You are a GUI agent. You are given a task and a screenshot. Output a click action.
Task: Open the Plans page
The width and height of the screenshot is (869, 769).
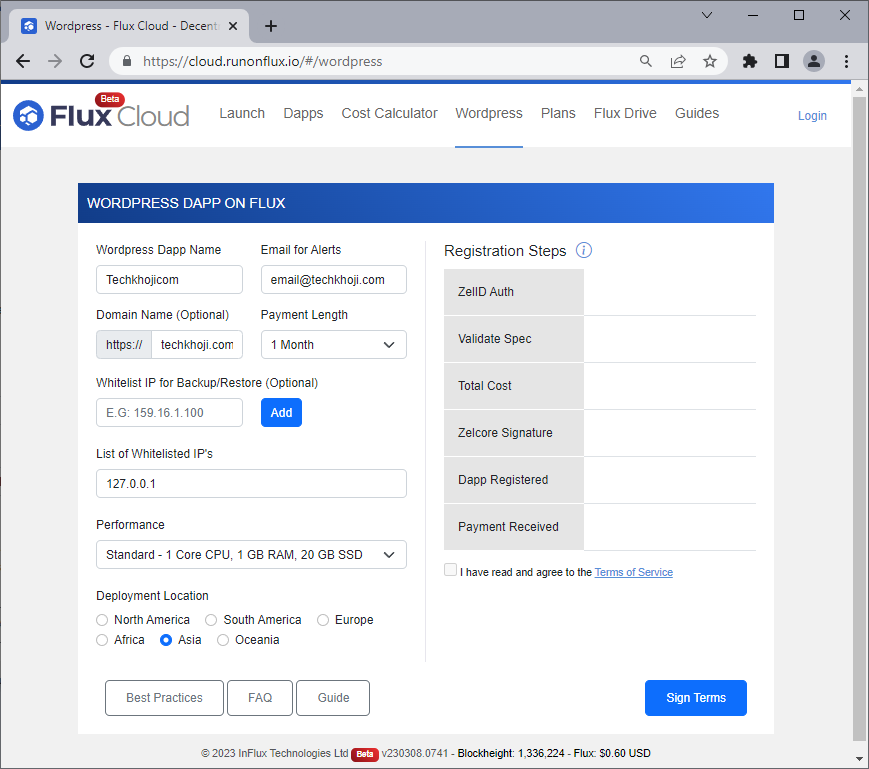558,113
